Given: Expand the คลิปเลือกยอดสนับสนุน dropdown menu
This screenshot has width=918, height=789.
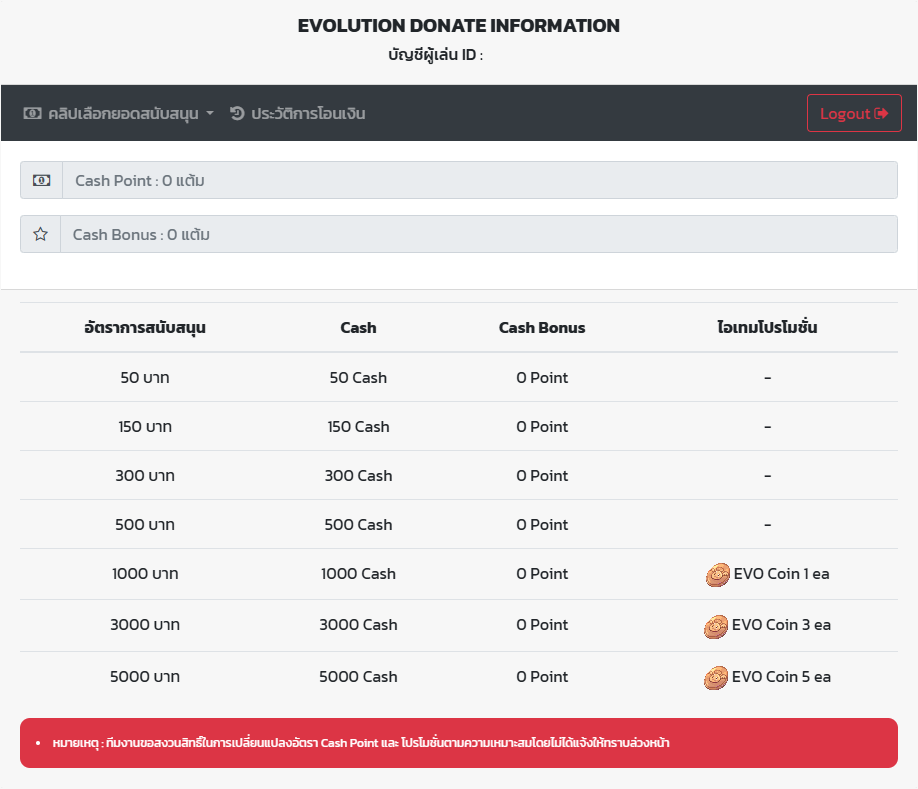Looking at the screenshot, I should (x=118, y=113).
